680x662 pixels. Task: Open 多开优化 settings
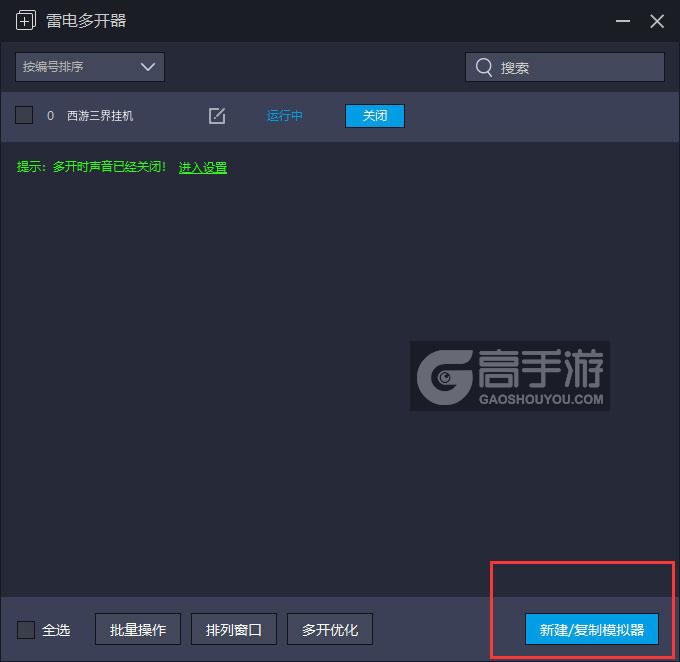pyautogui.click(x=330, y=629)
